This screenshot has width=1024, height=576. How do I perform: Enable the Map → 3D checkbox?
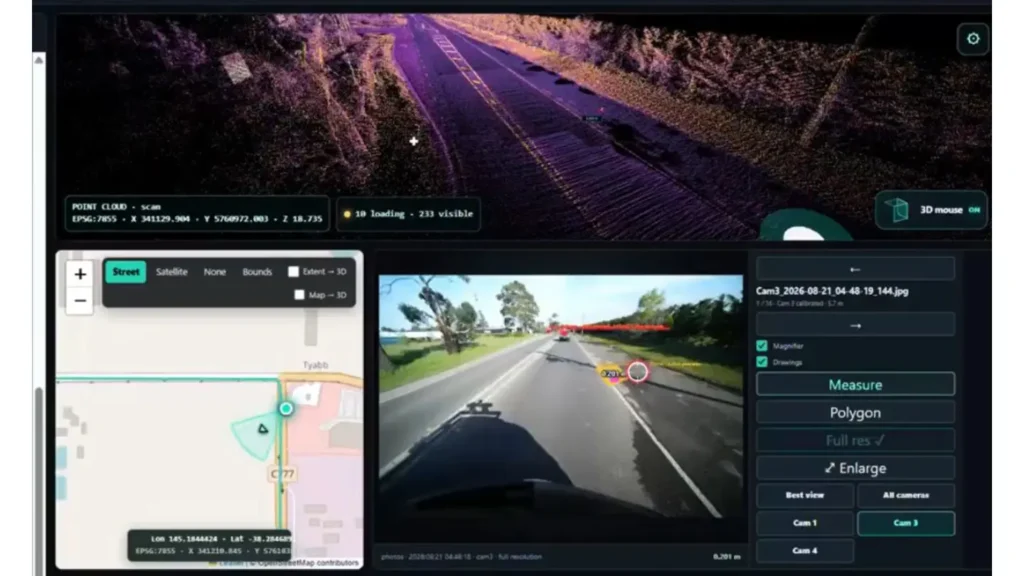coord(300,295)
